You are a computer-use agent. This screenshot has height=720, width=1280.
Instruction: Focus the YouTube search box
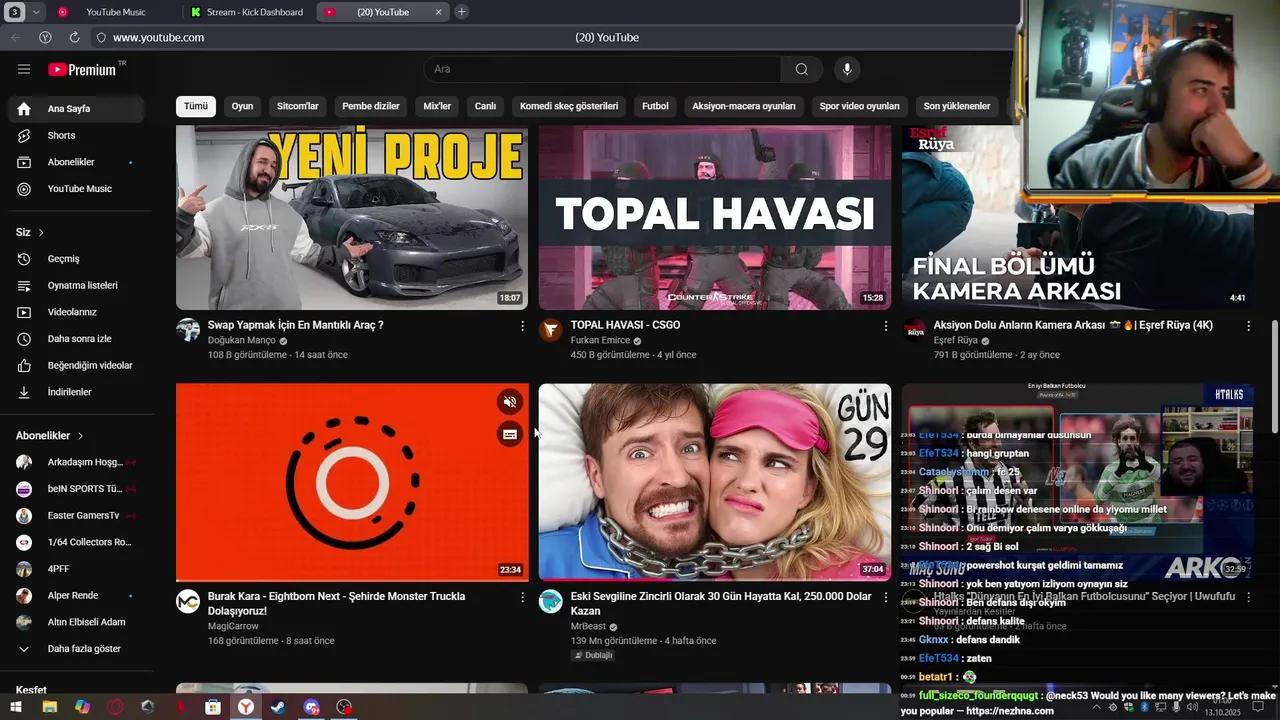(x=602, y=69)
